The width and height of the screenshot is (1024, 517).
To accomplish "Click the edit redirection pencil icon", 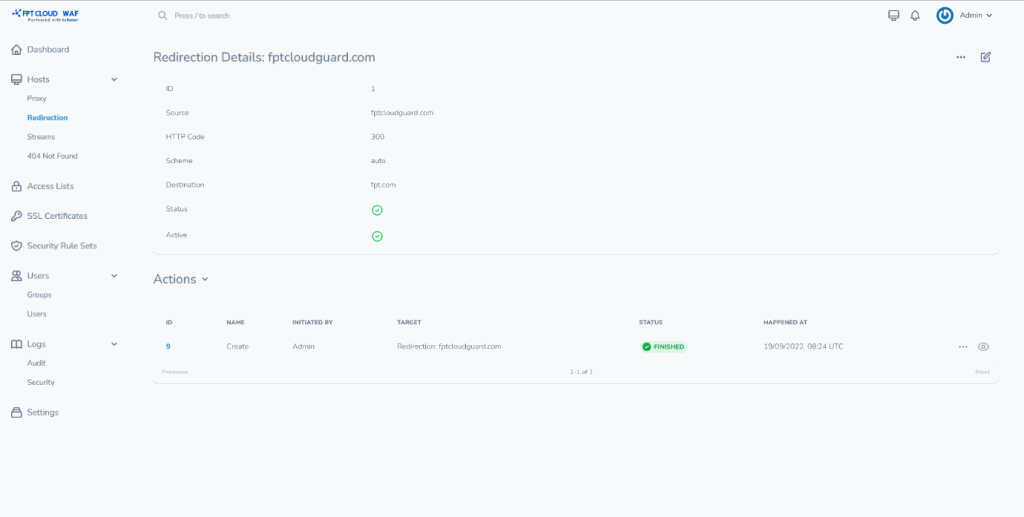I will click(x=986, y=57).
